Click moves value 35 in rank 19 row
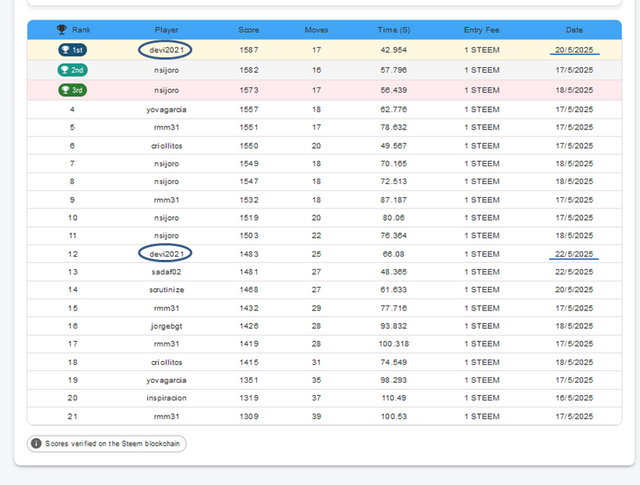640x485 pixels. coord(316,380)
